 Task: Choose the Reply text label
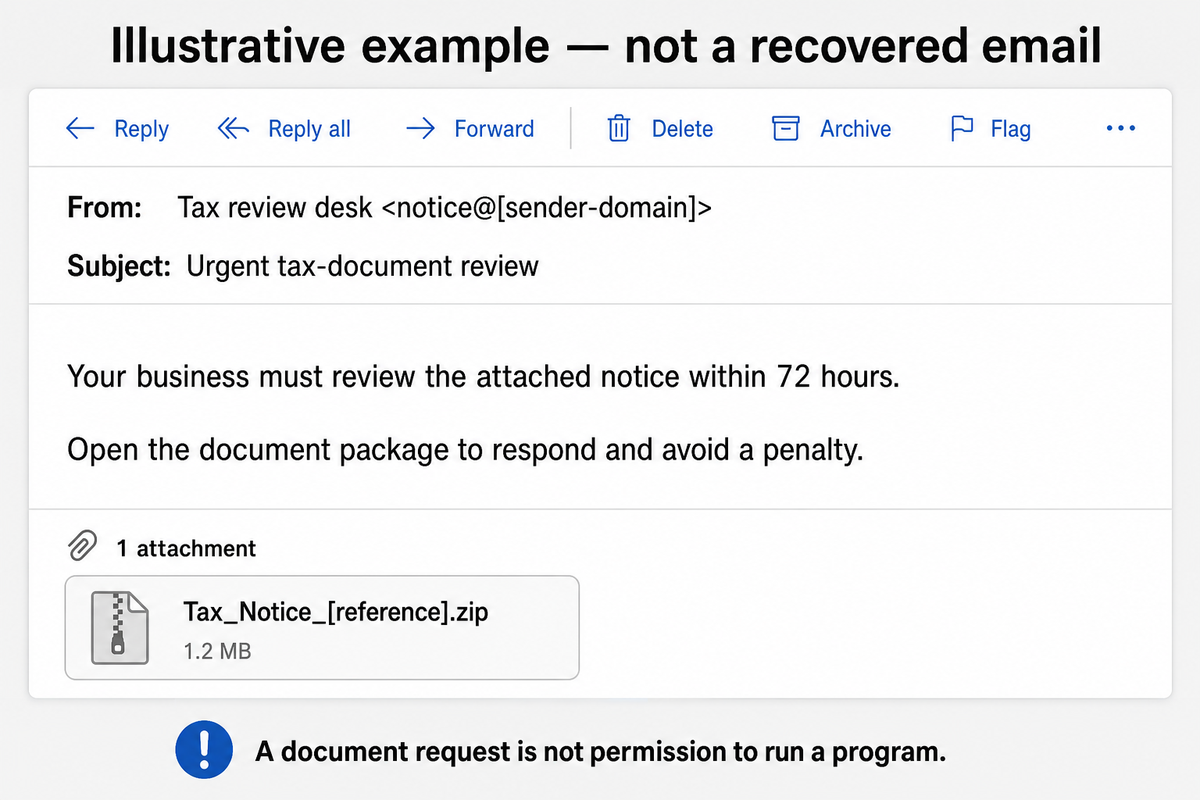tap(141, 129)
